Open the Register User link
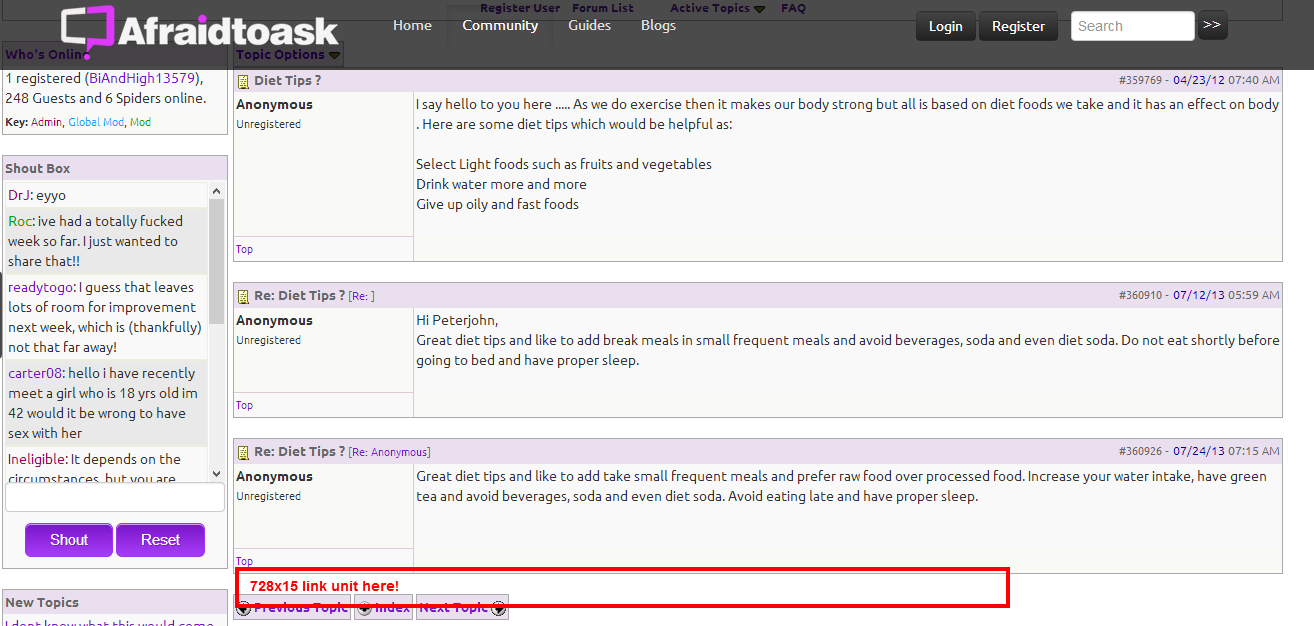The width and height of the screenshot is (1314, 626). [520, 8]
